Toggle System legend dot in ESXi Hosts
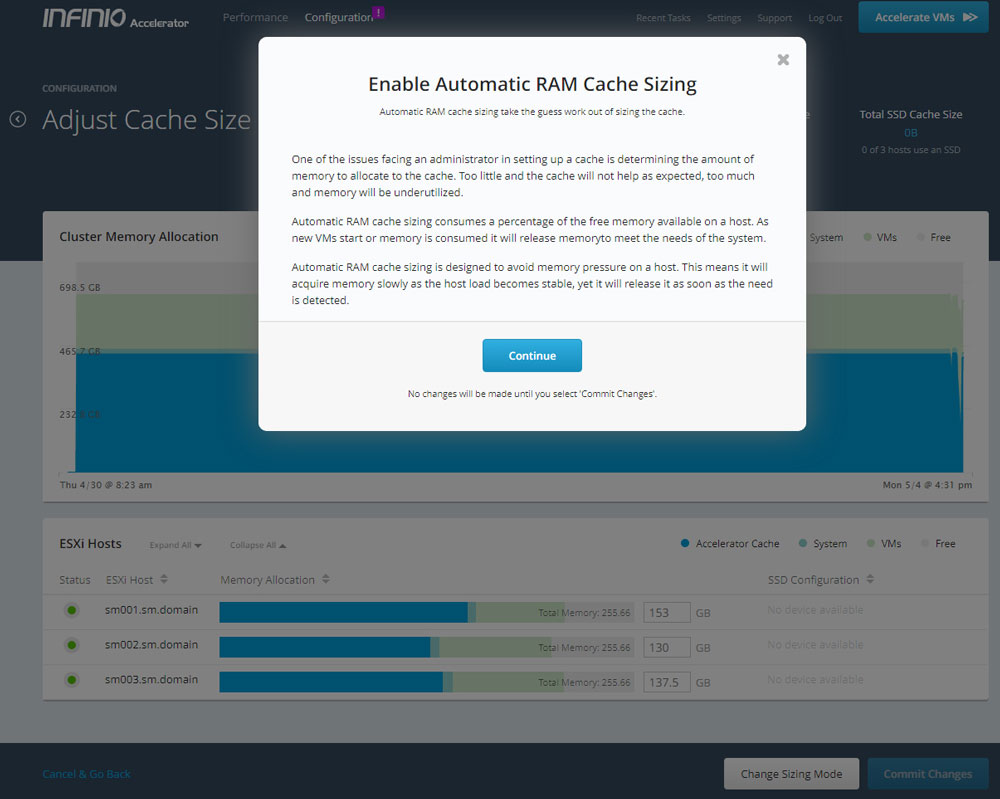The height and width of the screenshot is (799, 1000). tap(804, 544)
